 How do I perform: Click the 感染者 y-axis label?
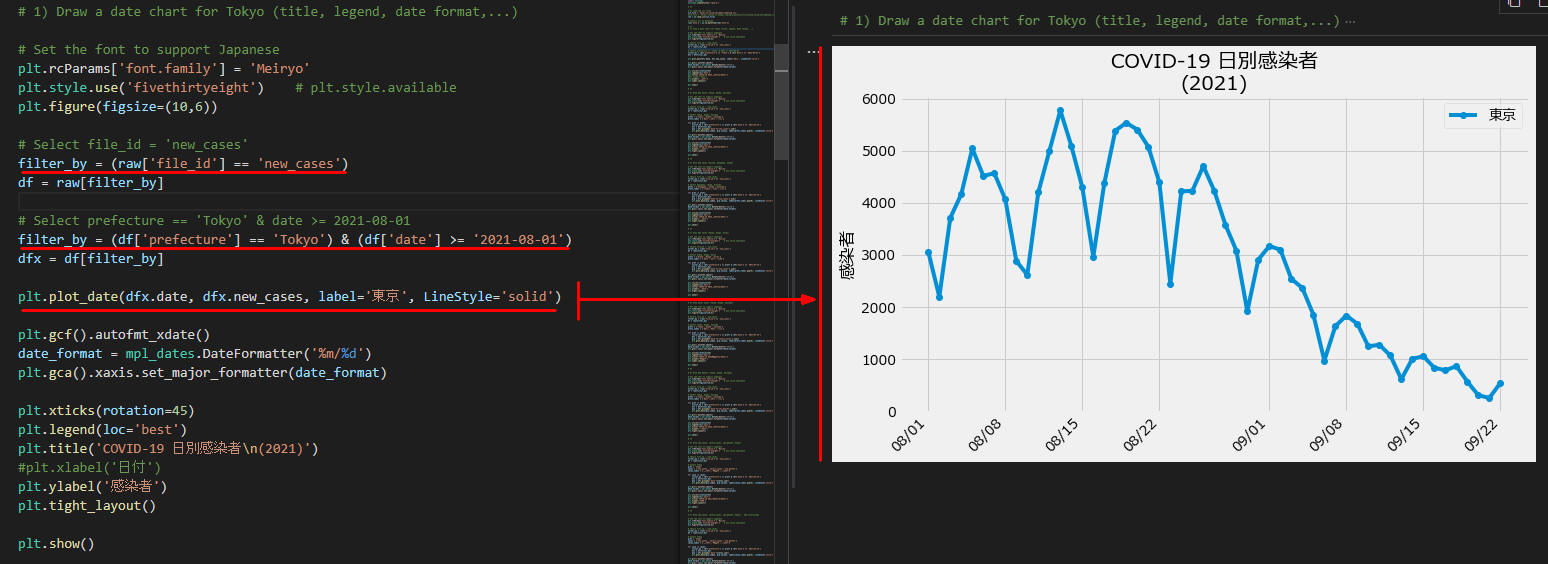point(847,255)
